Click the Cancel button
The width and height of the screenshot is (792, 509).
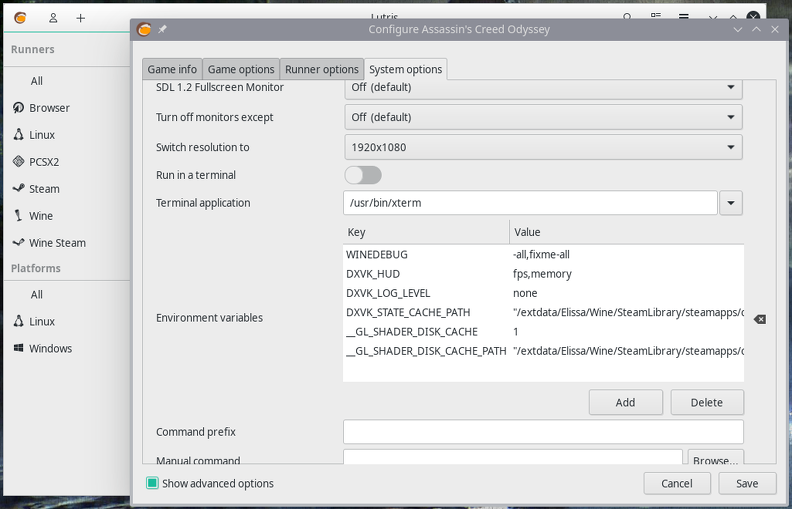coord(677,483)
